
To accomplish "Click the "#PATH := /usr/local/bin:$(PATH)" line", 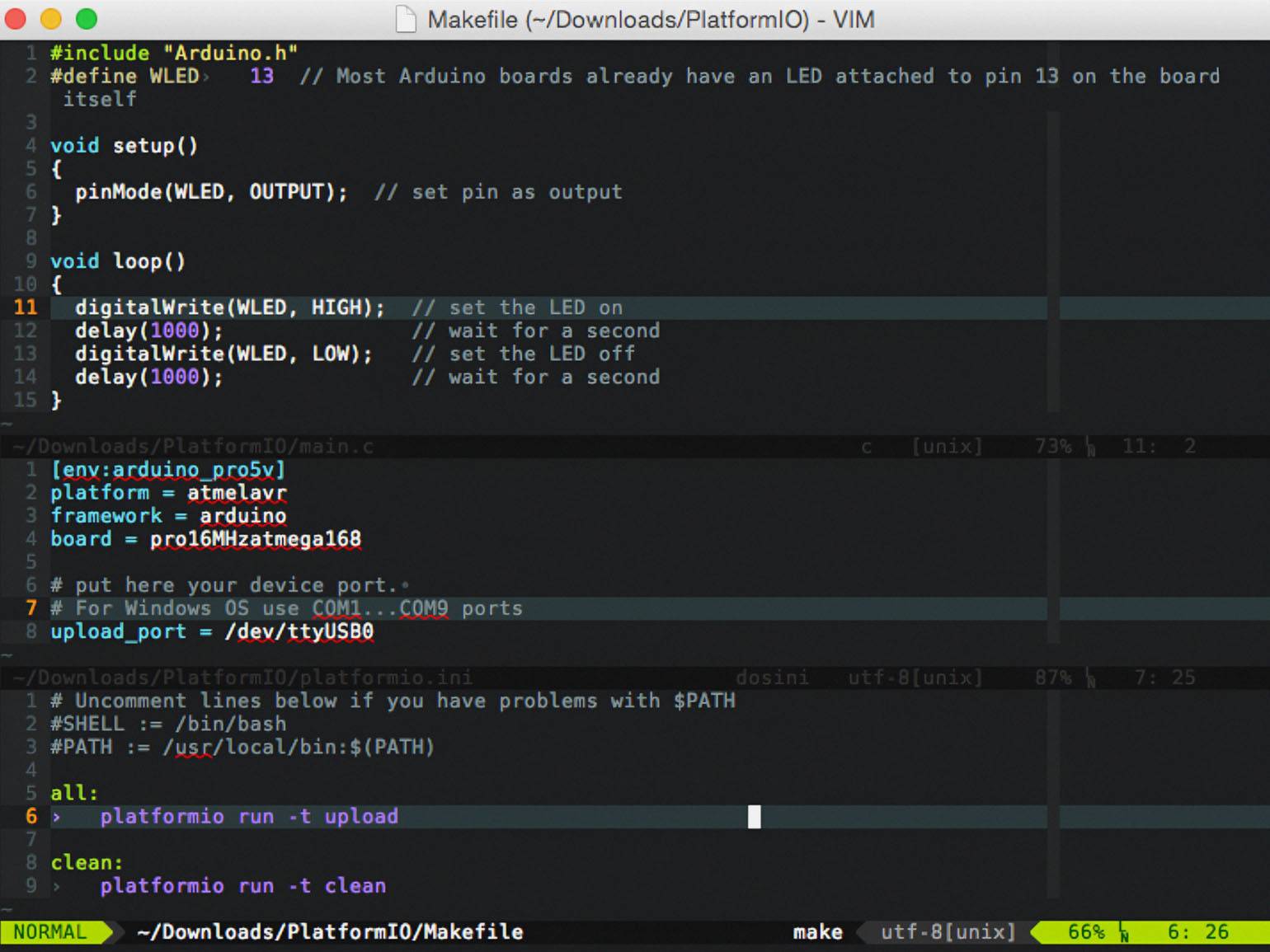I will (242, 747).
